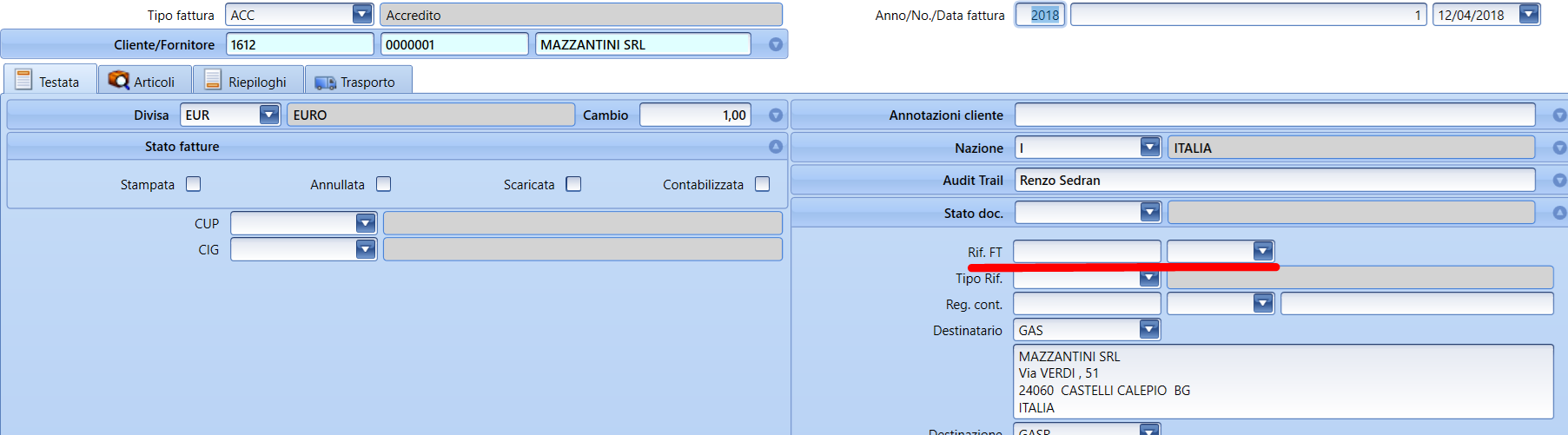Open the Destinatario dropdown
Image resolution: width=1568 pixels, height=435 pixels.
[1149, 330]
